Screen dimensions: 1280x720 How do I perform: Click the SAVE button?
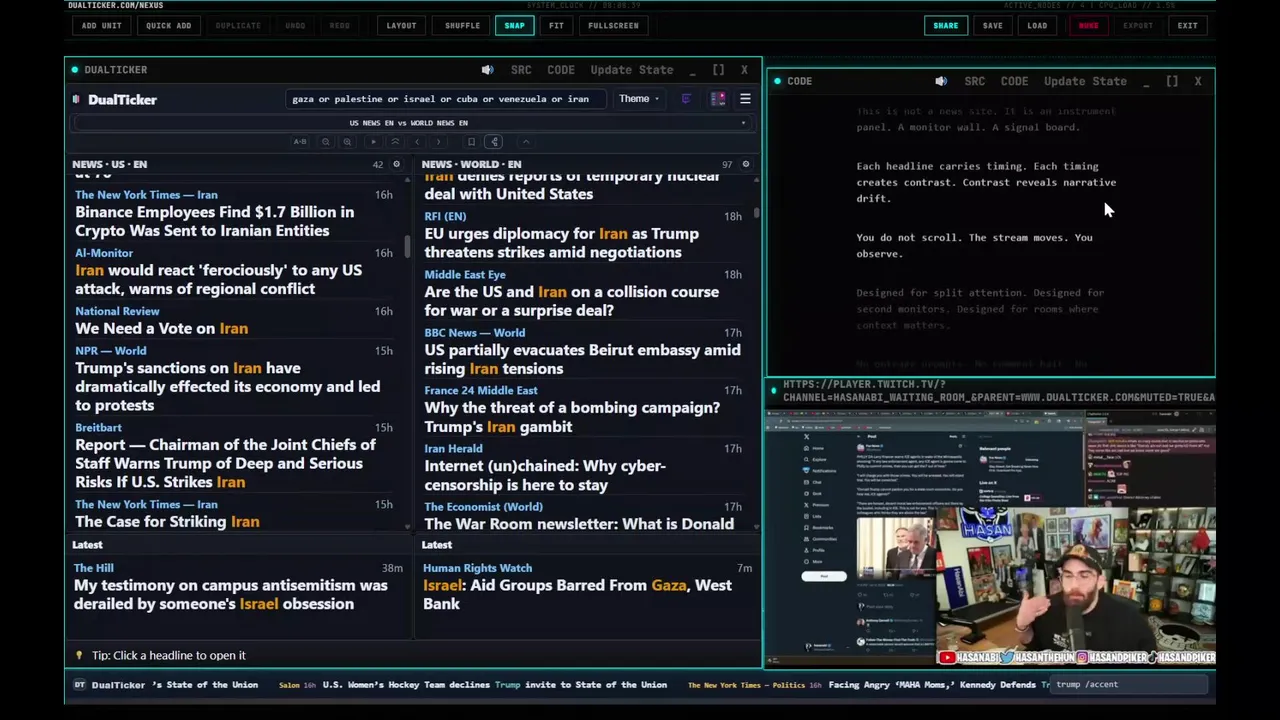992,25
